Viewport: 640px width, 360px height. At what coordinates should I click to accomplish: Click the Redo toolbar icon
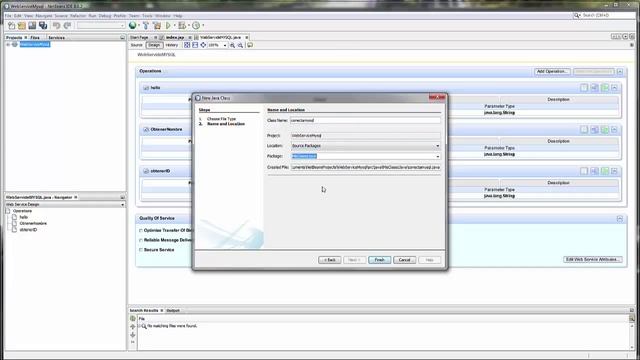(67, 26)
